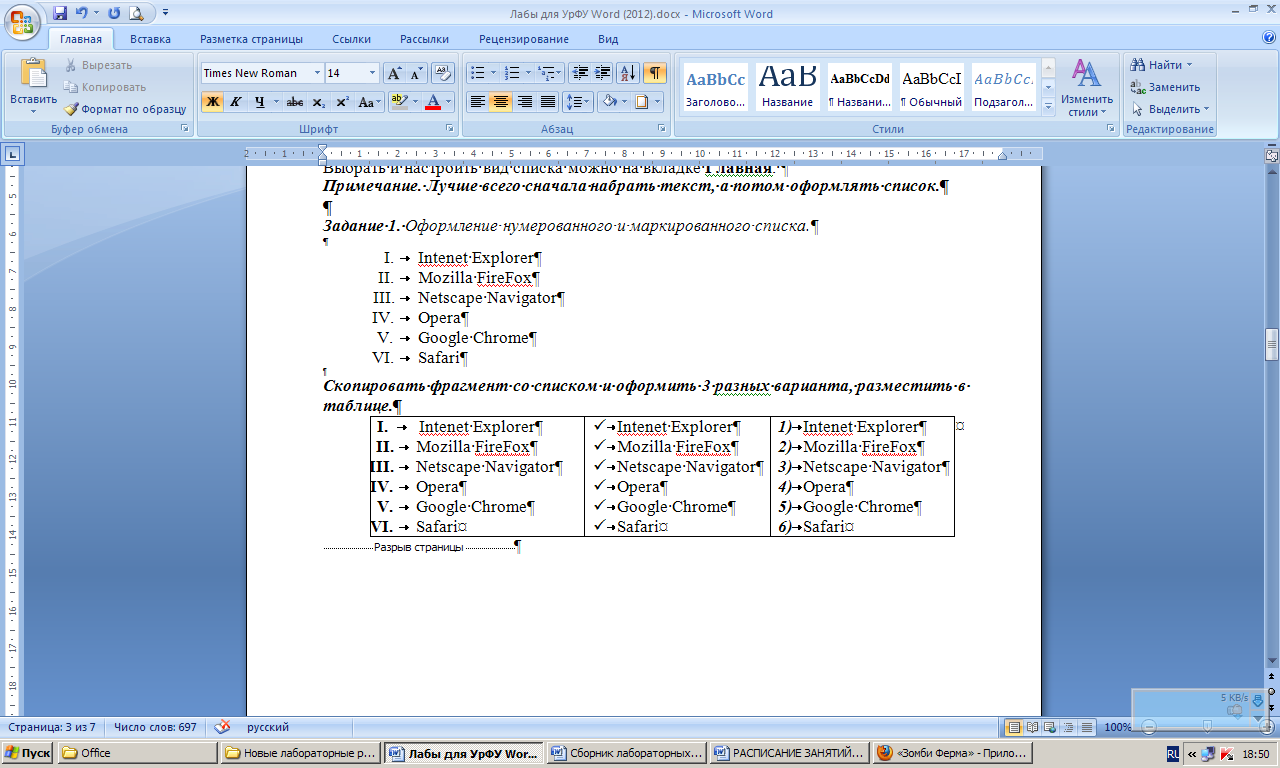Clear formatting with the eraser icon
This screenshot has width=1280, height=768.
click(444, 73)
